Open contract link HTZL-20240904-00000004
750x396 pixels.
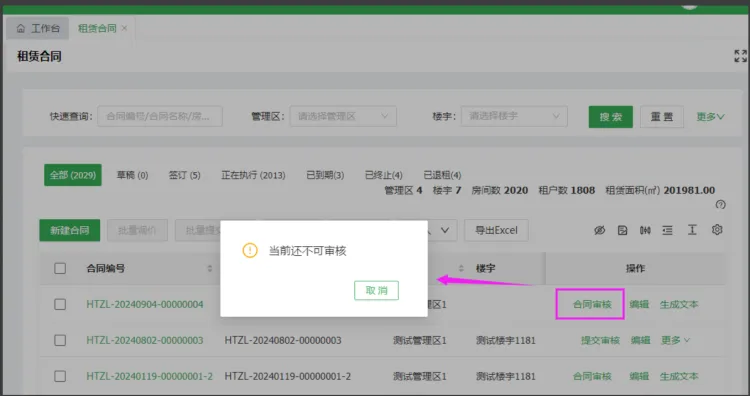point(145,304)
